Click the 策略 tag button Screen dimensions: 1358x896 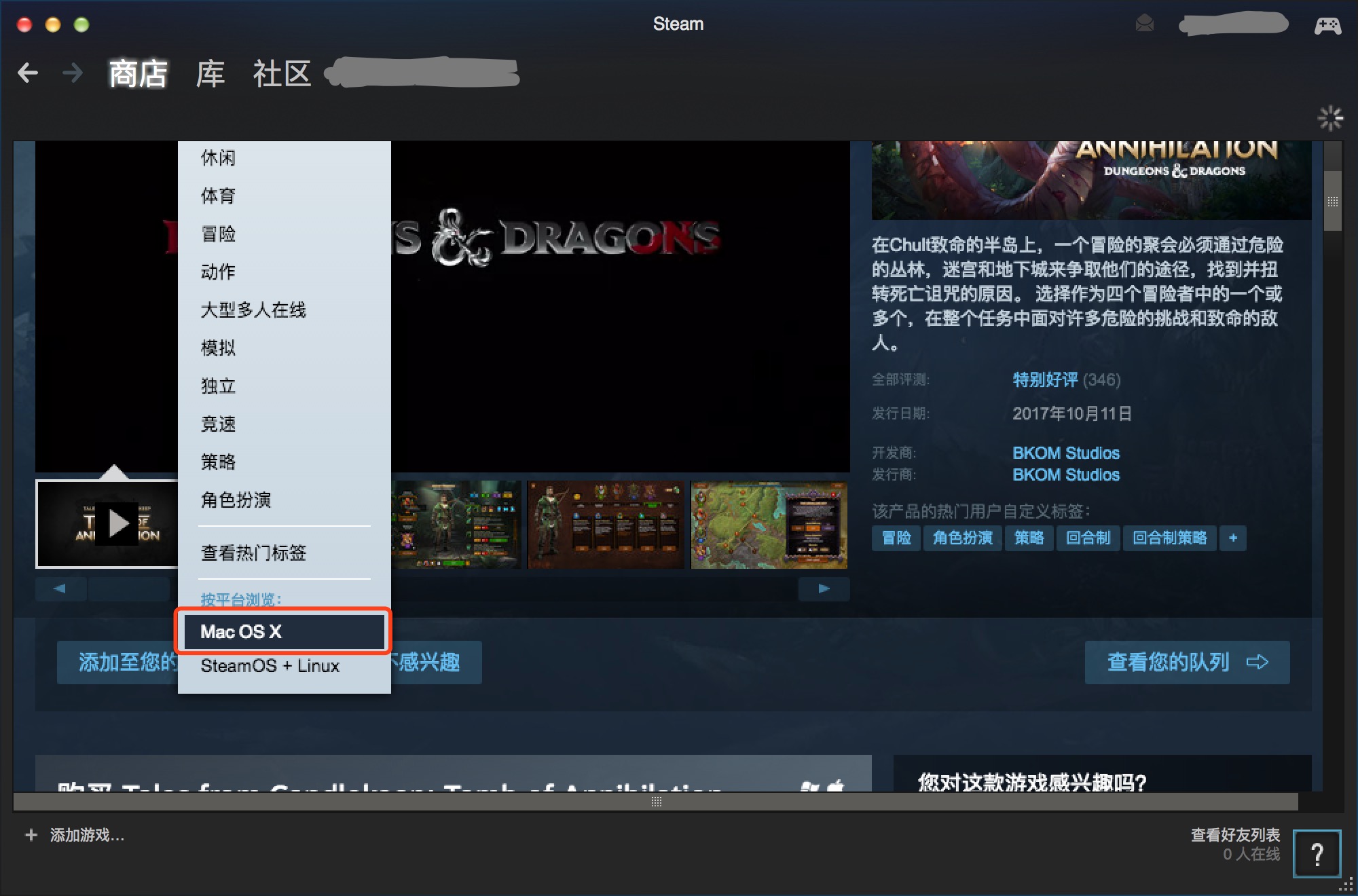[x=1029, y=538]
